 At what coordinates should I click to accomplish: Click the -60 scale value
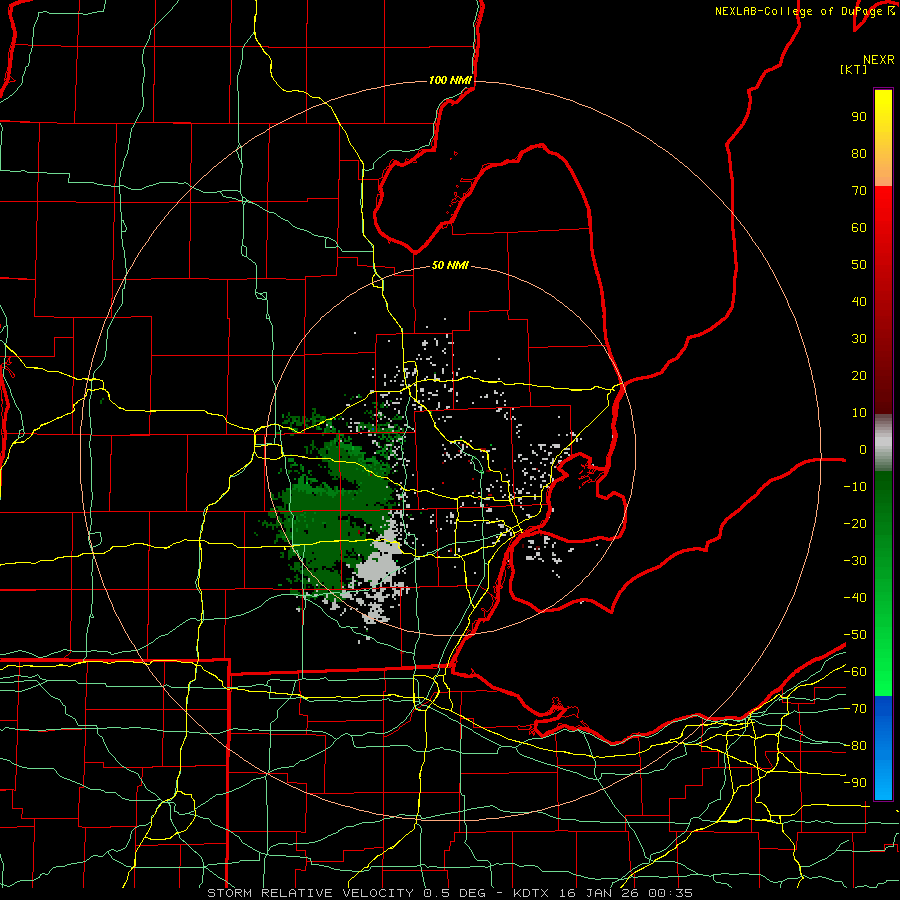click(x=855, y=672)
